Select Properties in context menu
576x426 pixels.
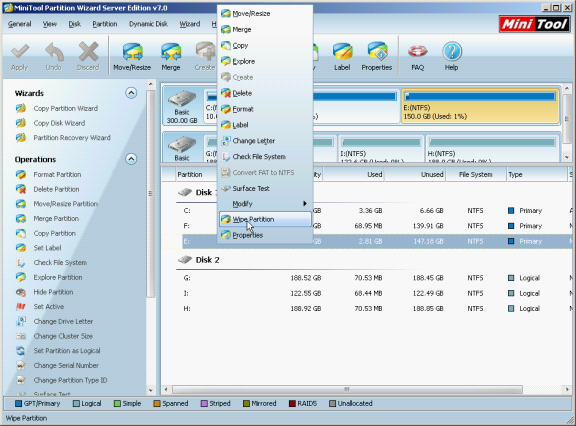click(265, 235)
